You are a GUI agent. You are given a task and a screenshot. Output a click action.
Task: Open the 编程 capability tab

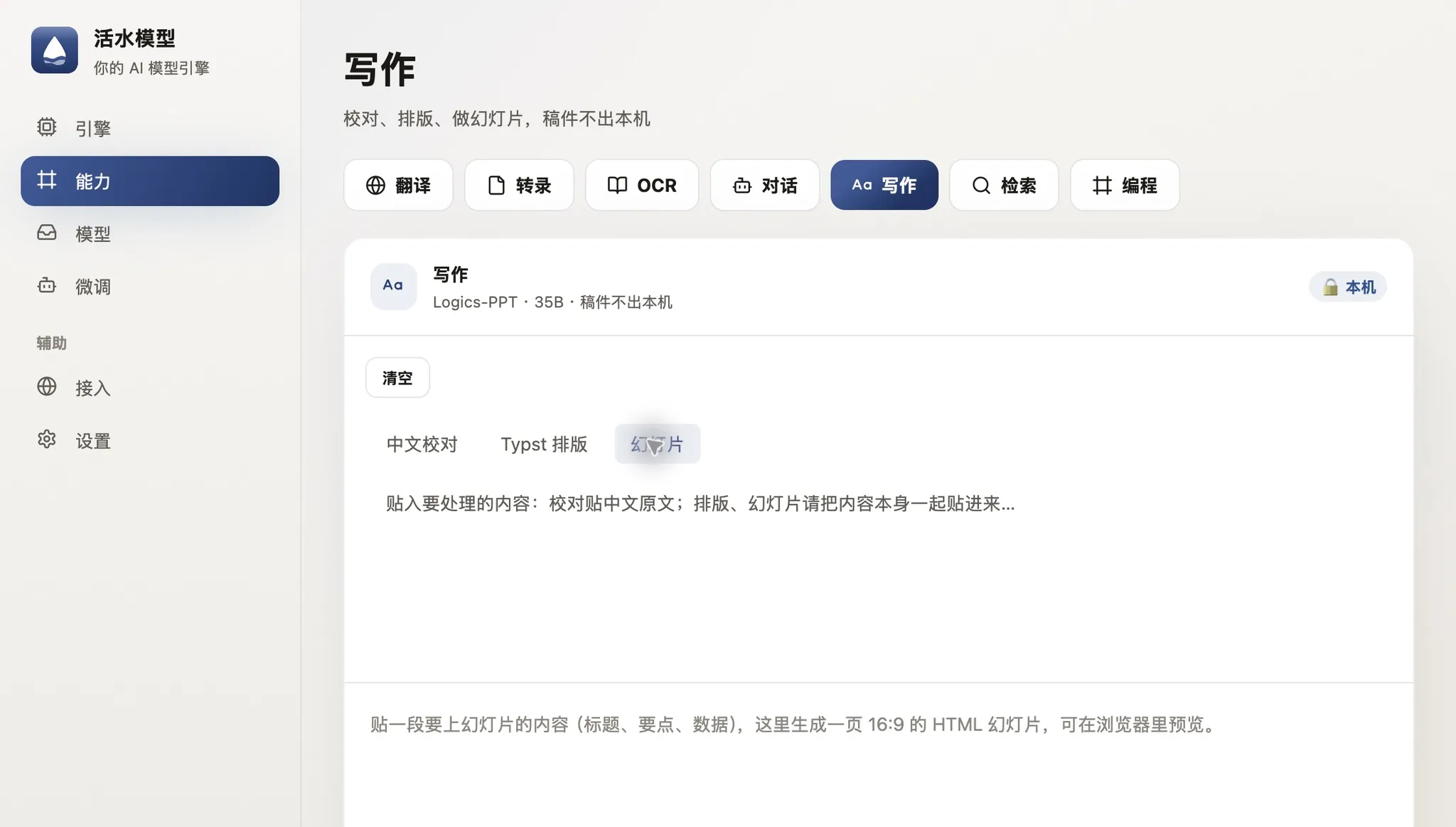point(1125,185)
